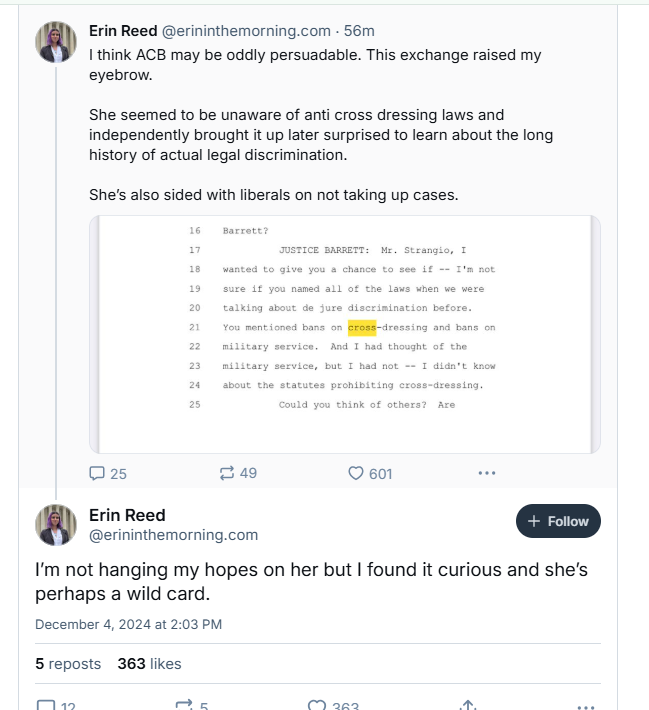Share the main post

point(467,705)
